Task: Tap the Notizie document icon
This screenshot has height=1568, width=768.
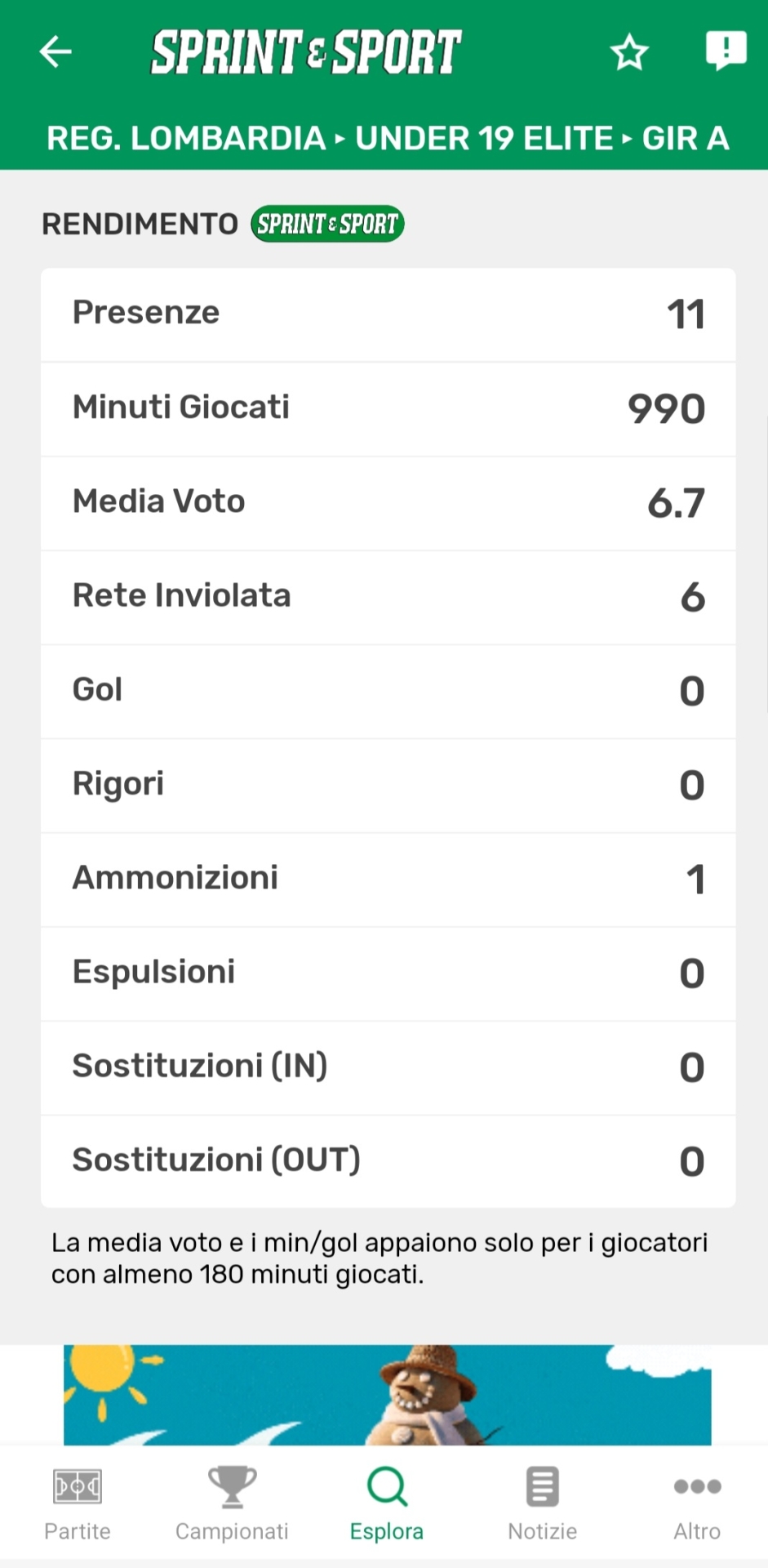Action: coord(542,1486)
